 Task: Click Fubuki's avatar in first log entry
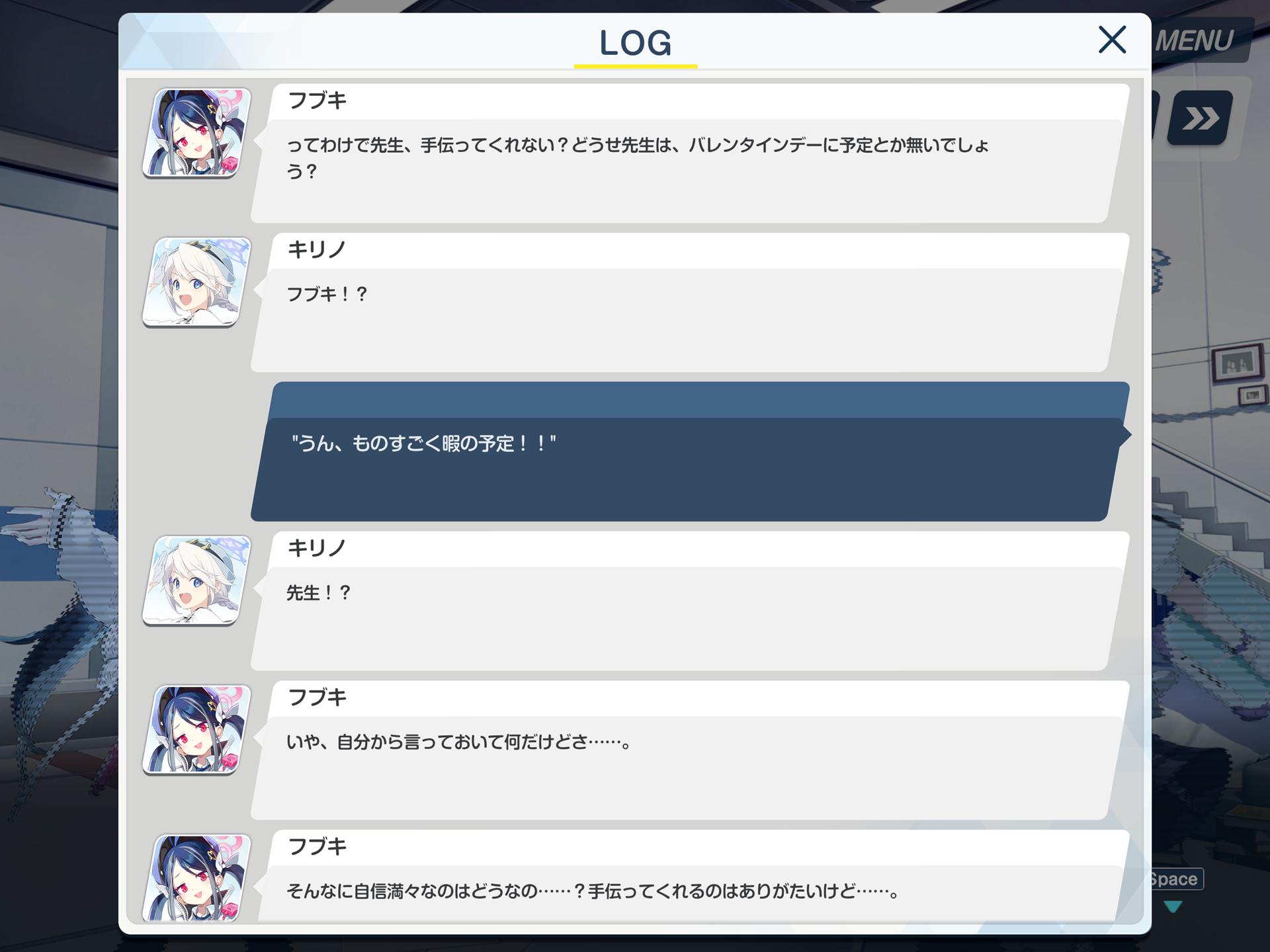197,133
